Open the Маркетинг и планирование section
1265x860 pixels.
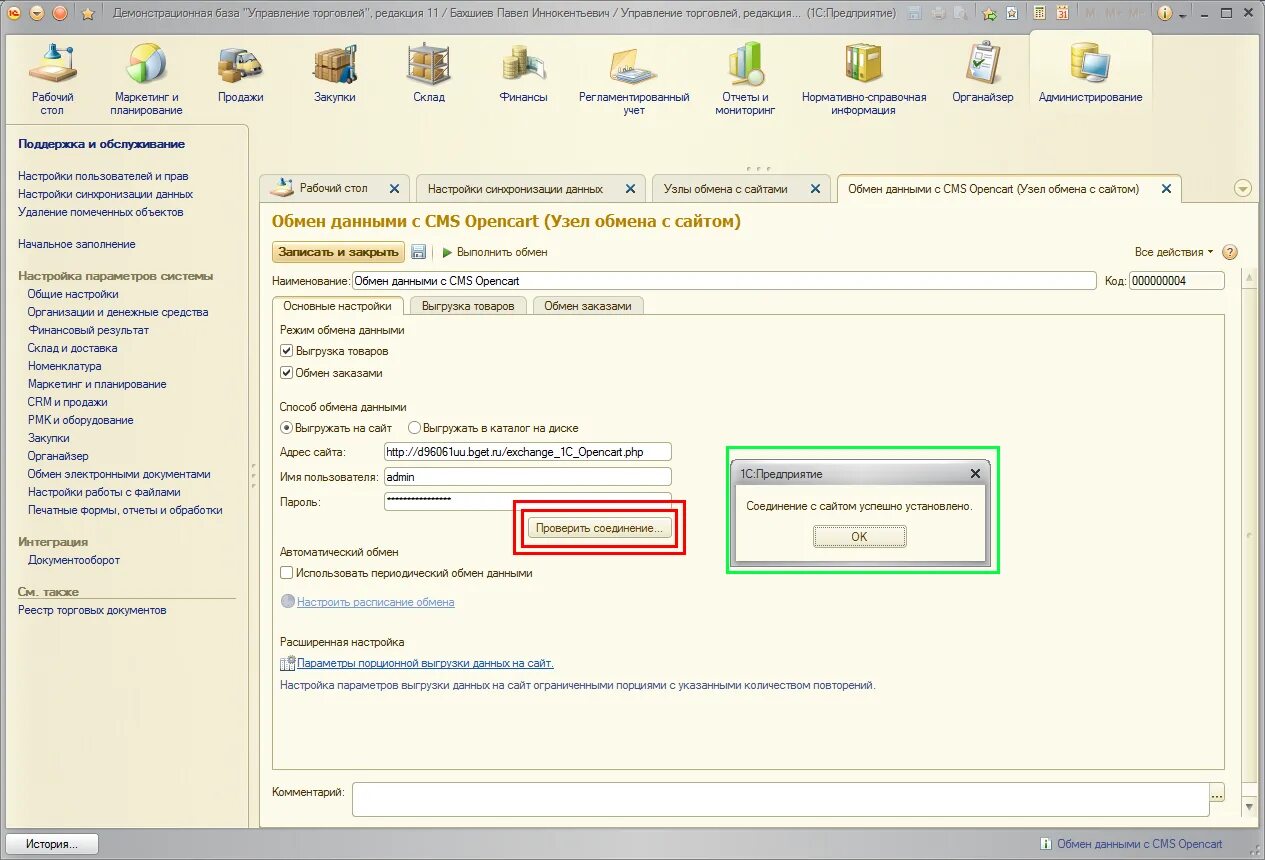pos(146,79)
